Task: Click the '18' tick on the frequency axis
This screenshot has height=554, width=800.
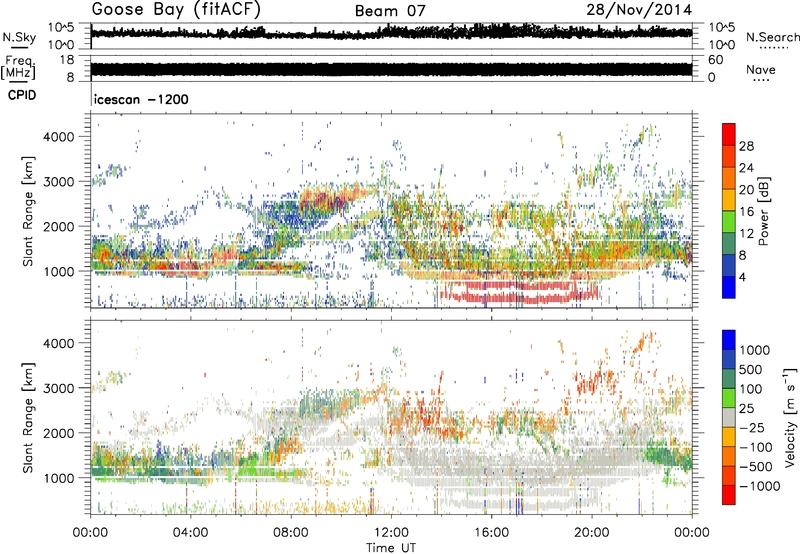Action: point(67,60)
